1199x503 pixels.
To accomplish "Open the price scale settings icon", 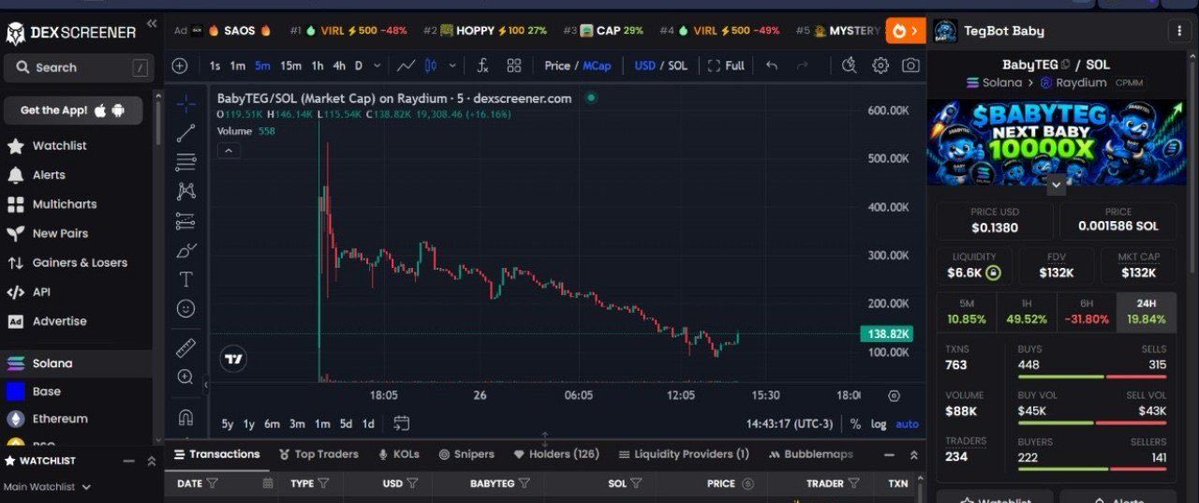I will [x=894, y=396].
